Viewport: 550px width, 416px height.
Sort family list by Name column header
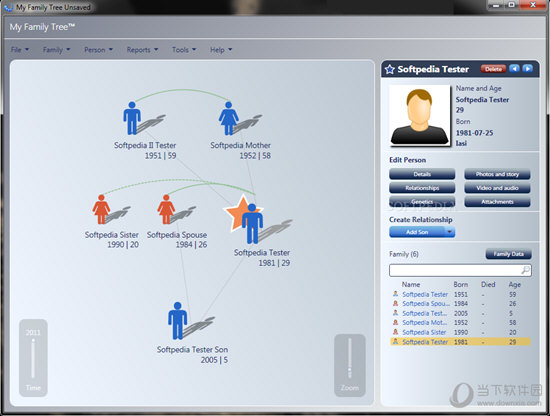[x=411, y=284]
